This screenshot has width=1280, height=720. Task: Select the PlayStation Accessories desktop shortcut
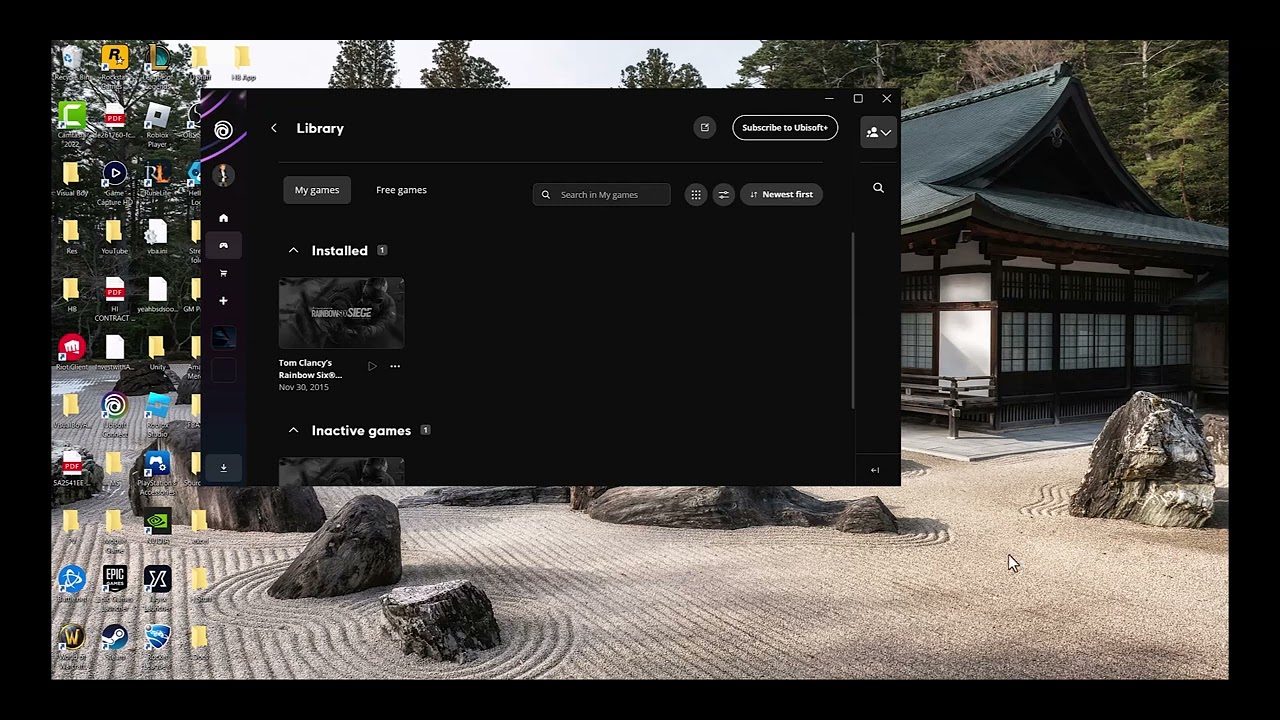(x=157, y=473)
